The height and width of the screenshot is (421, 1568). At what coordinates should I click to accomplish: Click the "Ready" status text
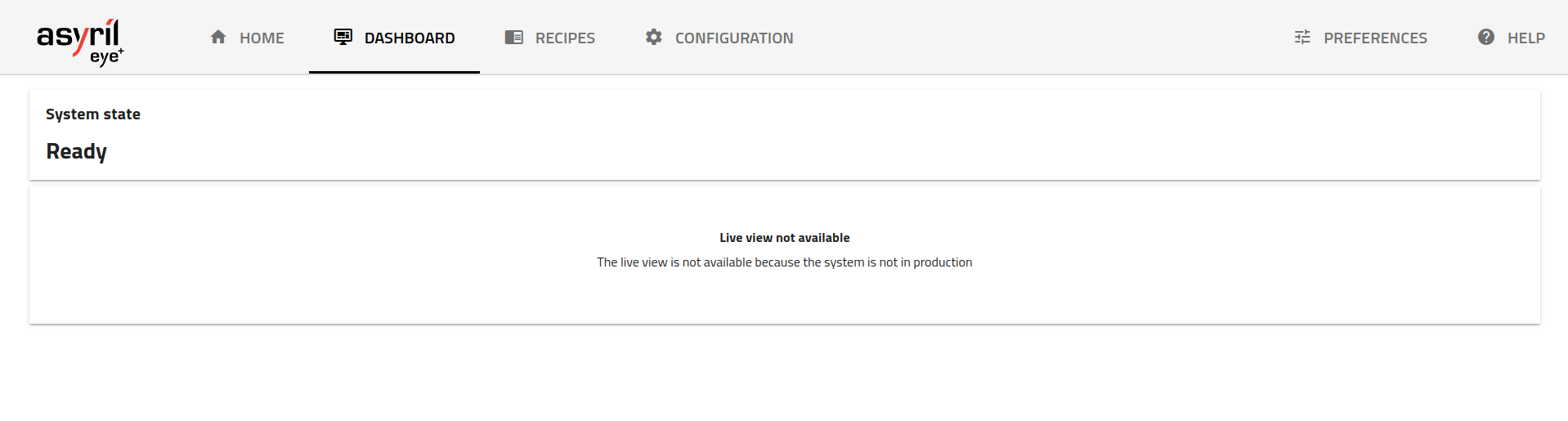(77, 151)
